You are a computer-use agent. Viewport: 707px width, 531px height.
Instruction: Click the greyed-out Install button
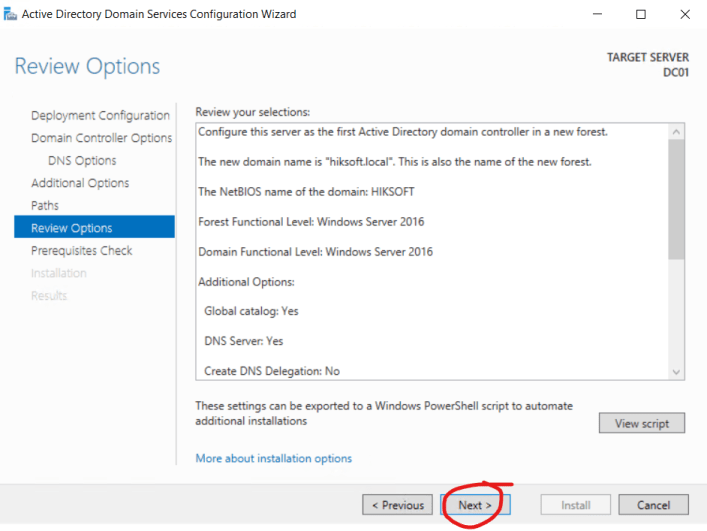(x=575, y=505)
